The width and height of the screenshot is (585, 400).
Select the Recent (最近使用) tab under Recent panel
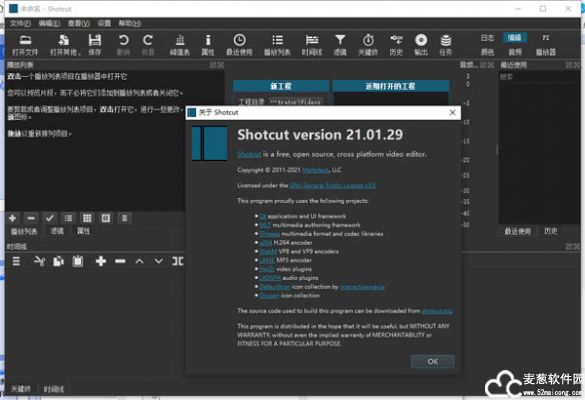click(517, 231)
